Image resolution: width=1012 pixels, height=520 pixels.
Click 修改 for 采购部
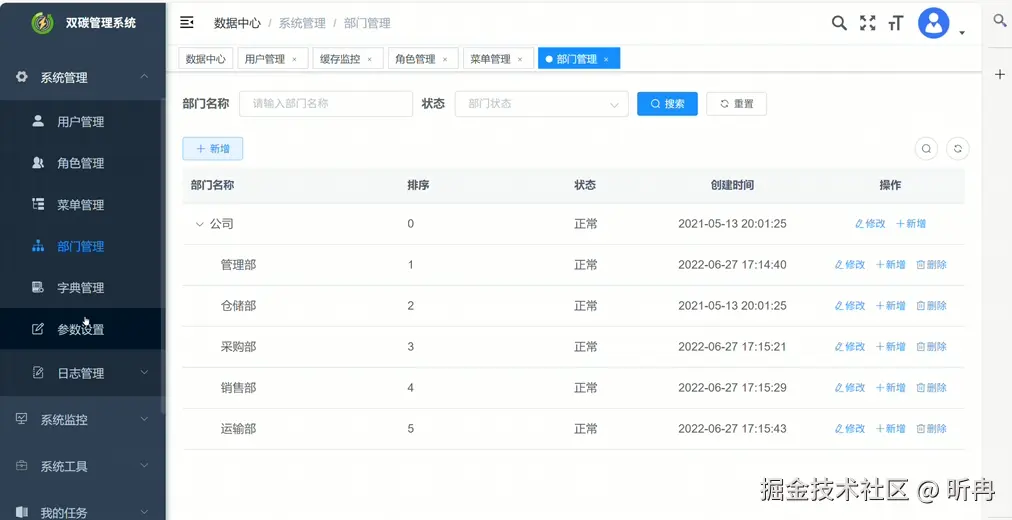tap(849, 346)
